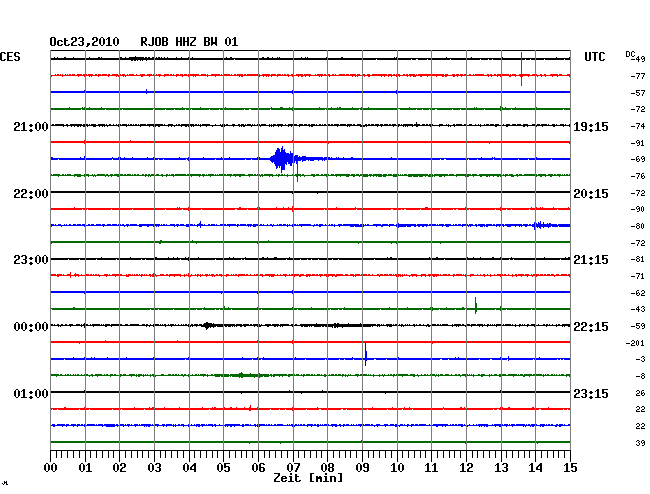Click the 22:00 time label
The height and width of the screenshot is (494, 650).
(x=31, y=194)
